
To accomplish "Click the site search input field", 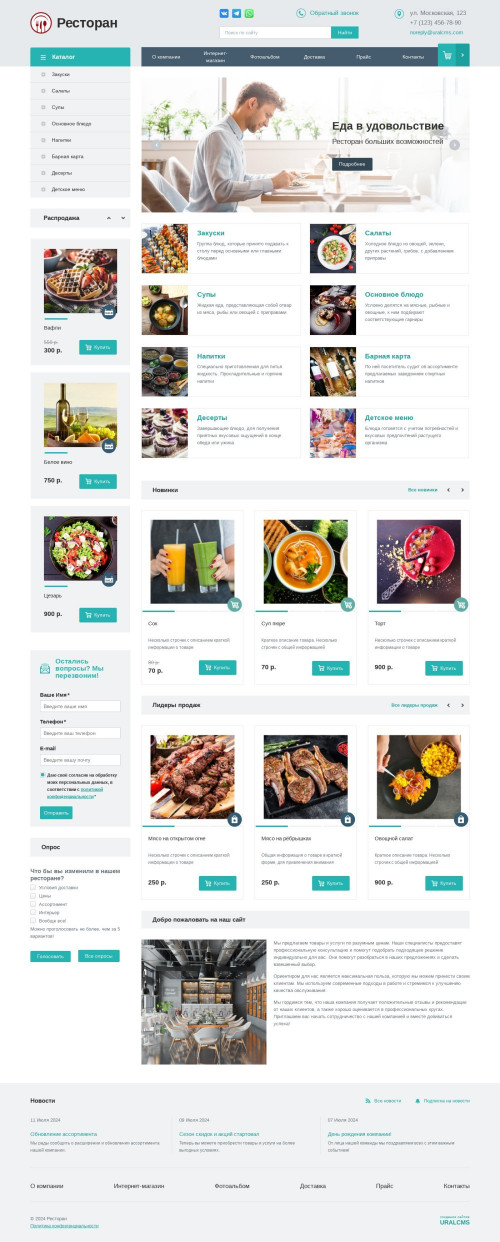I will pos(275,32).
